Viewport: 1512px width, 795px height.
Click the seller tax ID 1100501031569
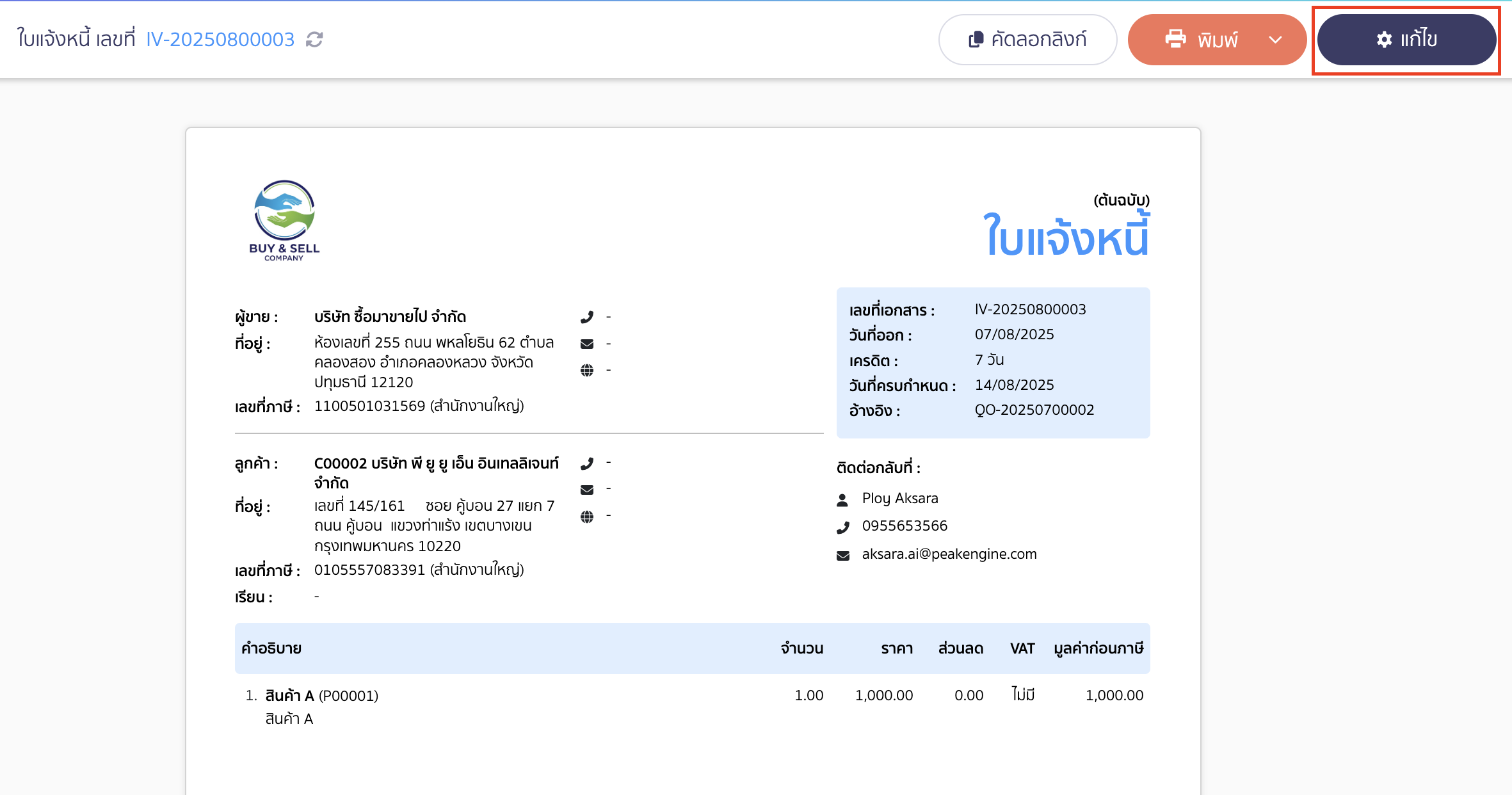coord(369,406)
